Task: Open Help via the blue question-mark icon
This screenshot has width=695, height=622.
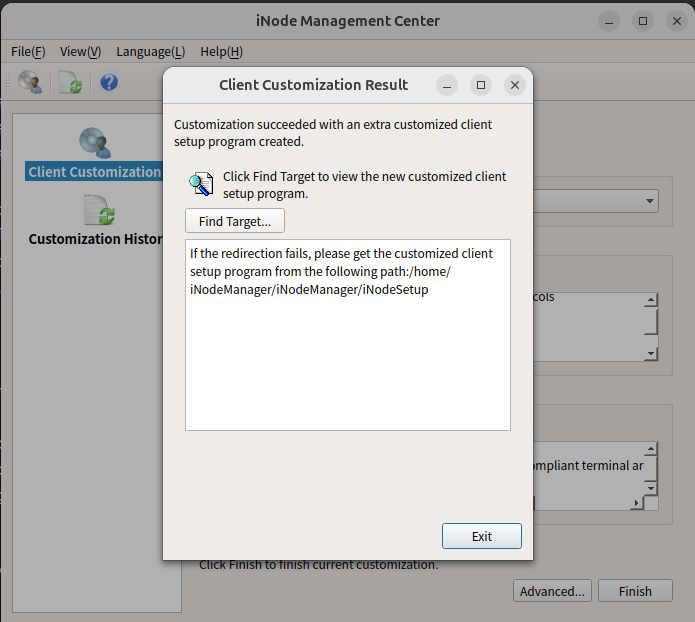Action: coord(109,83)
